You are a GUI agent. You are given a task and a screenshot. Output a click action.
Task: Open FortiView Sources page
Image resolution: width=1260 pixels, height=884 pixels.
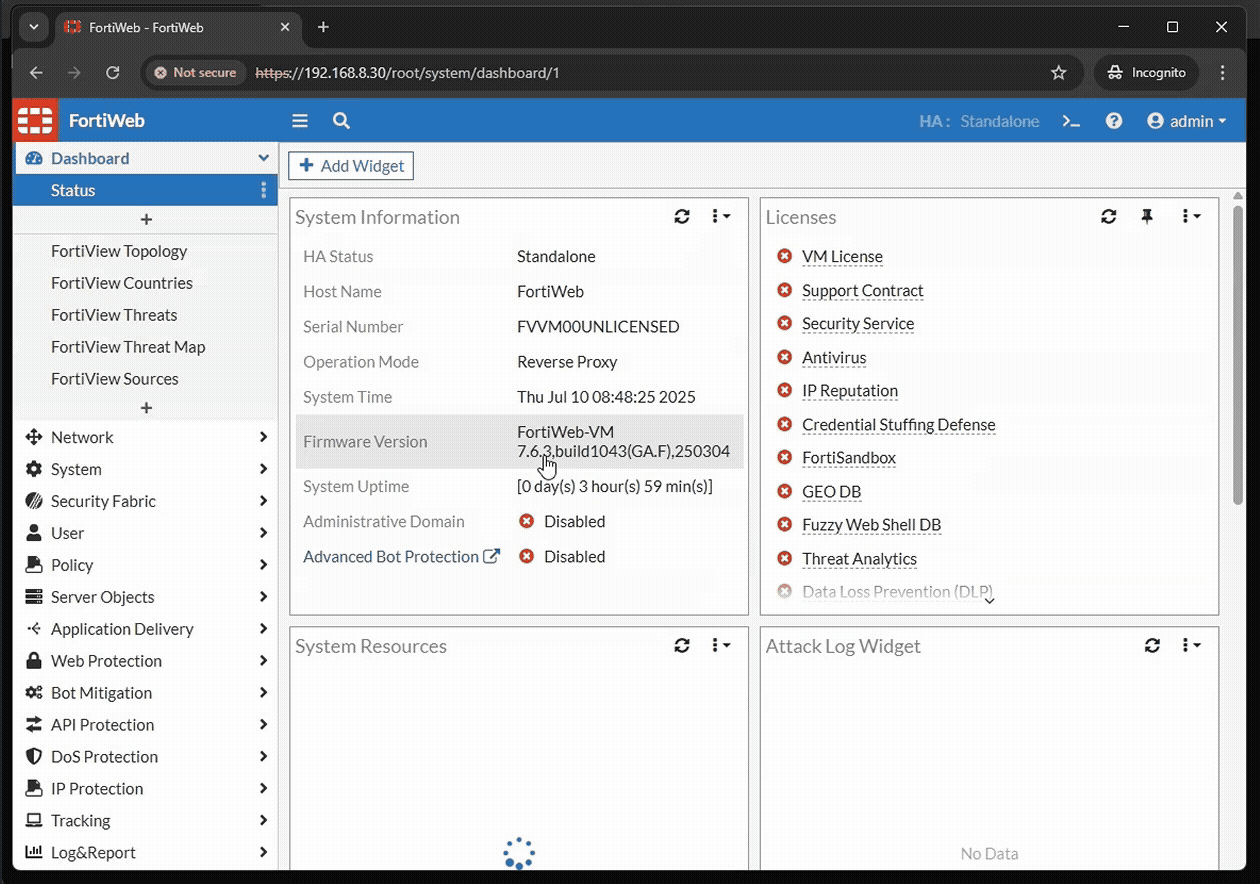click(115, 379)
